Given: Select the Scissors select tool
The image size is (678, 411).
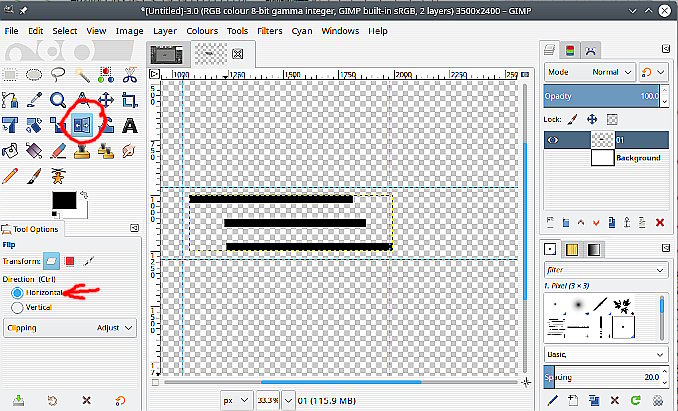Looking at the screenshot, I should 130,74.
